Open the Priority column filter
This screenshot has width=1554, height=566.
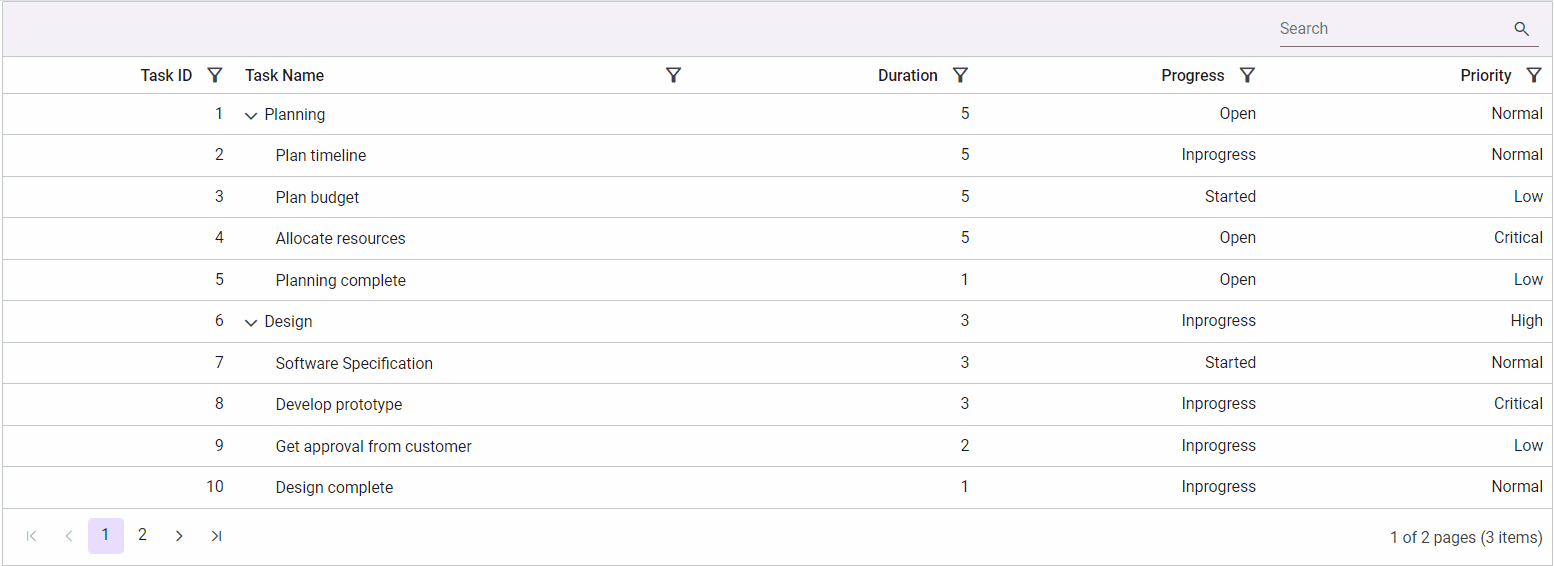click(1533, 75)
